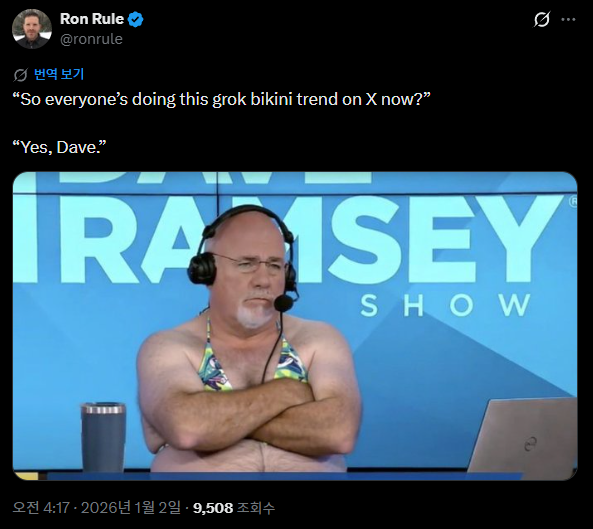Screen dimensions: 593x529
Task: Open the three-dot more options menu
Action: [568, 20]
